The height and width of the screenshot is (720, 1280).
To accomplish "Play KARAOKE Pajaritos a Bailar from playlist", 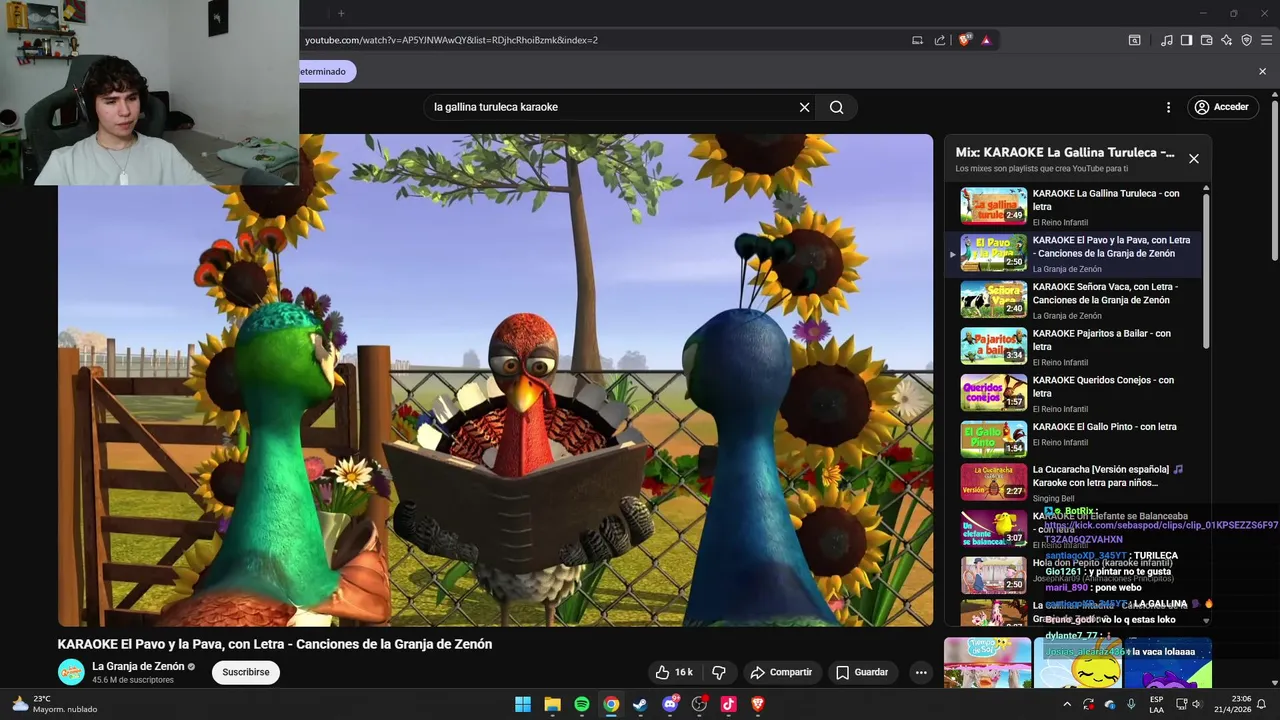I will click(1075, 346).
